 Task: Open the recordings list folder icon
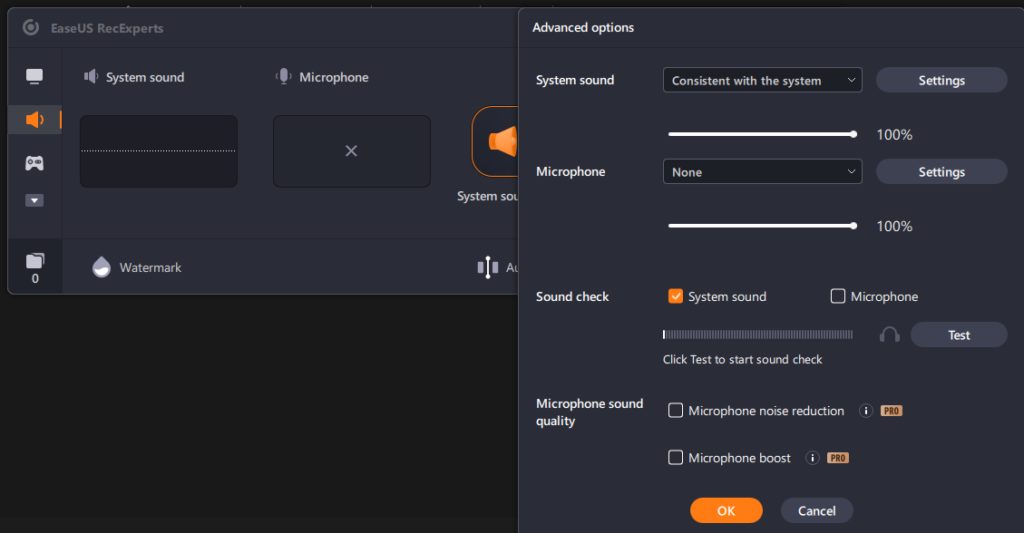pyautogui.click(x=35, y=262)
